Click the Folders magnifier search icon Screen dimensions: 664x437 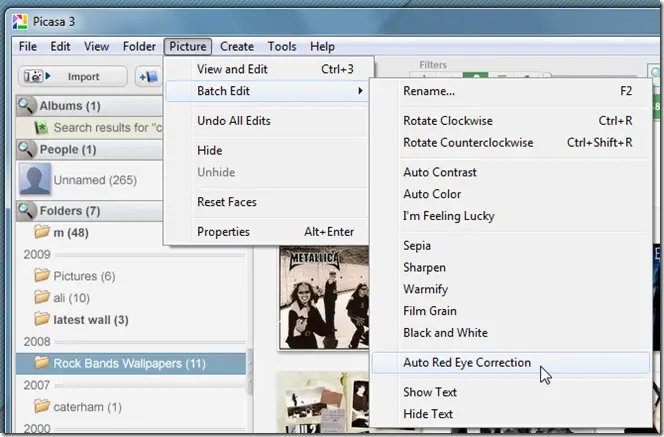click(x=25, y=210)
